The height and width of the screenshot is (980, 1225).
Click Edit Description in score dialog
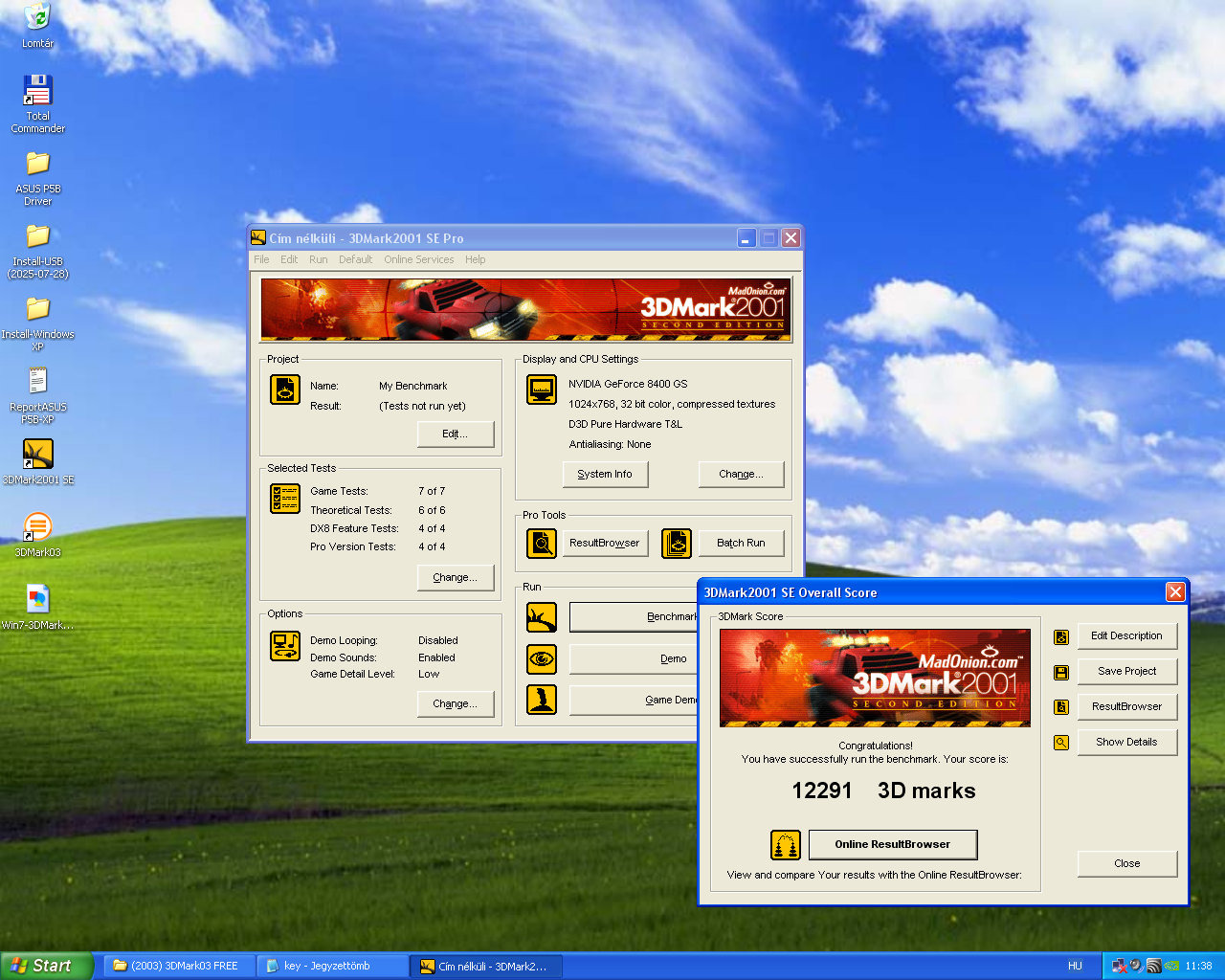[1127, 635]
